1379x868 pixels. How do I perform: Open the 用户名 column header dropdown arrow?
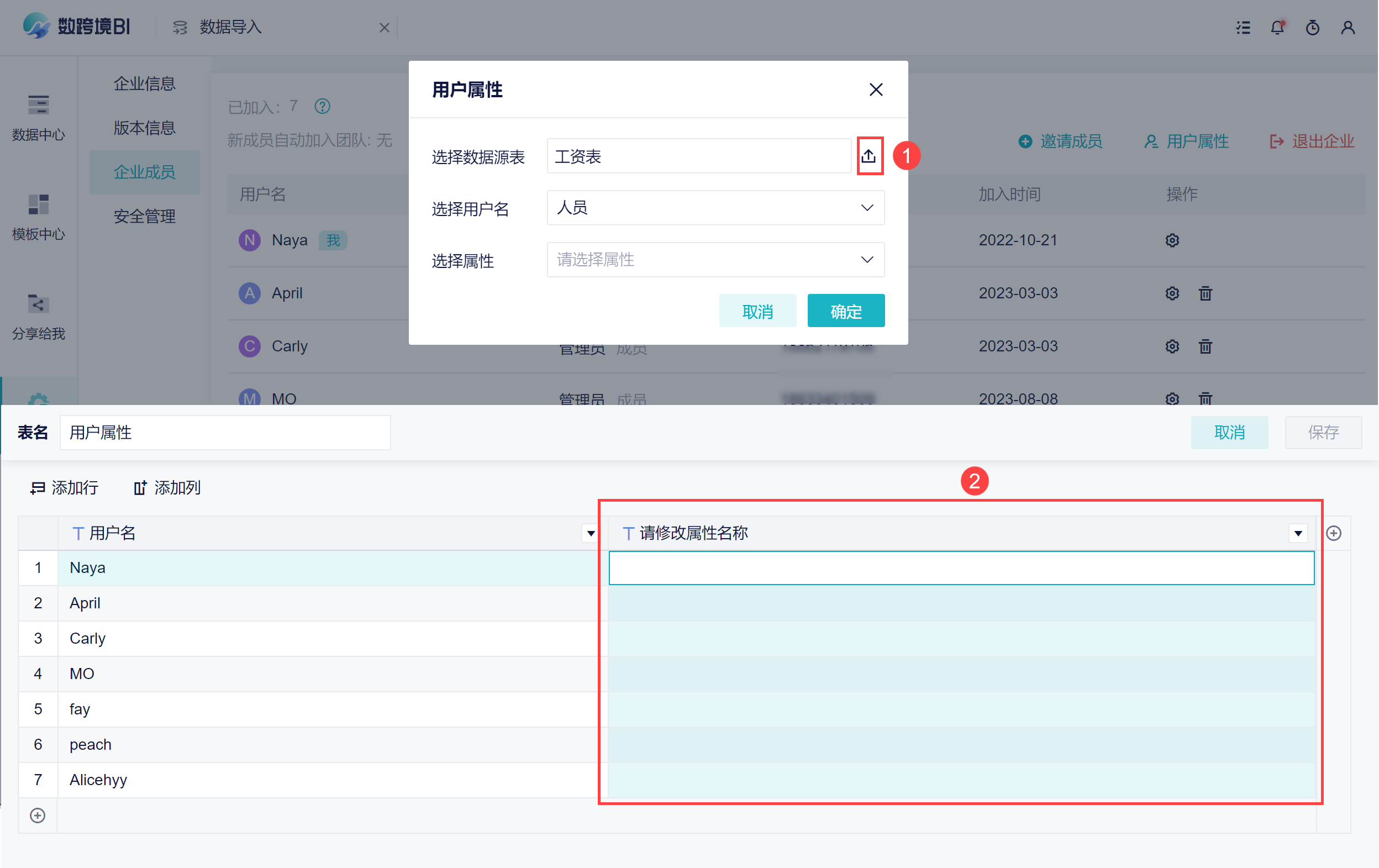(591, 534)
